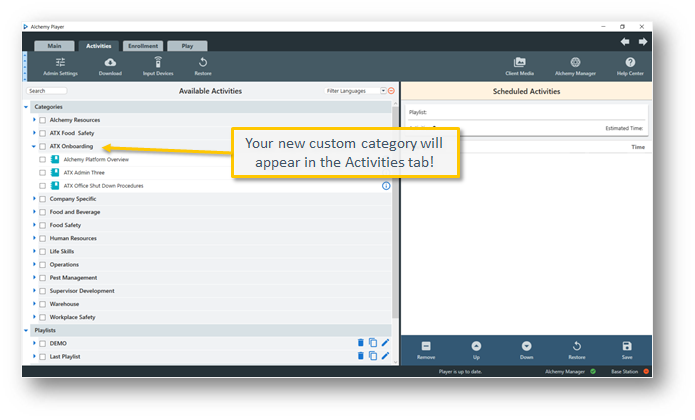The width and height of the screenshot is (695, 420).
Task: Open the Filter Languages dropdown
Action: [x=382, y=91]
